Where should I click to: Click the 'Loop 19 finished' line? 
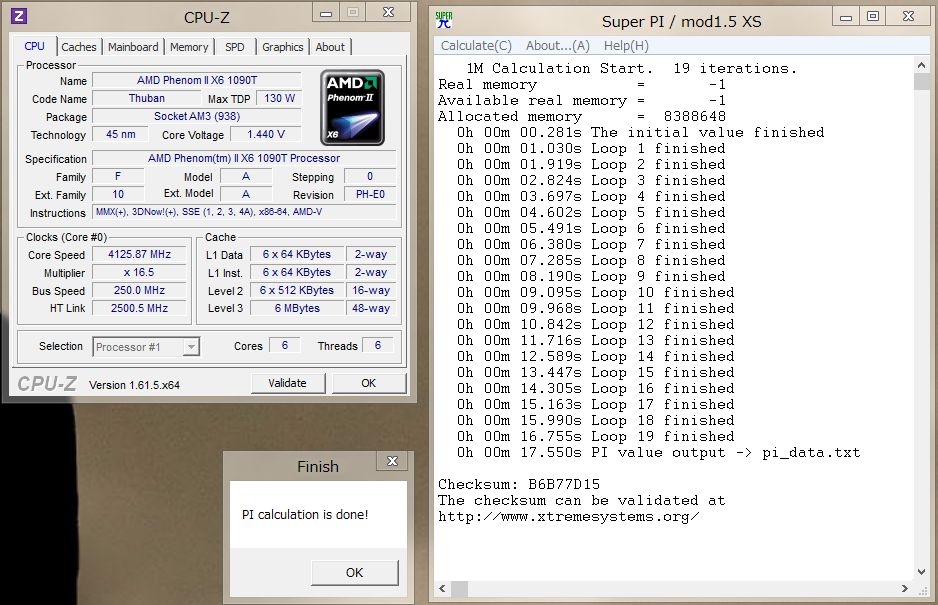pyautogui.click(x=596, y=436)
